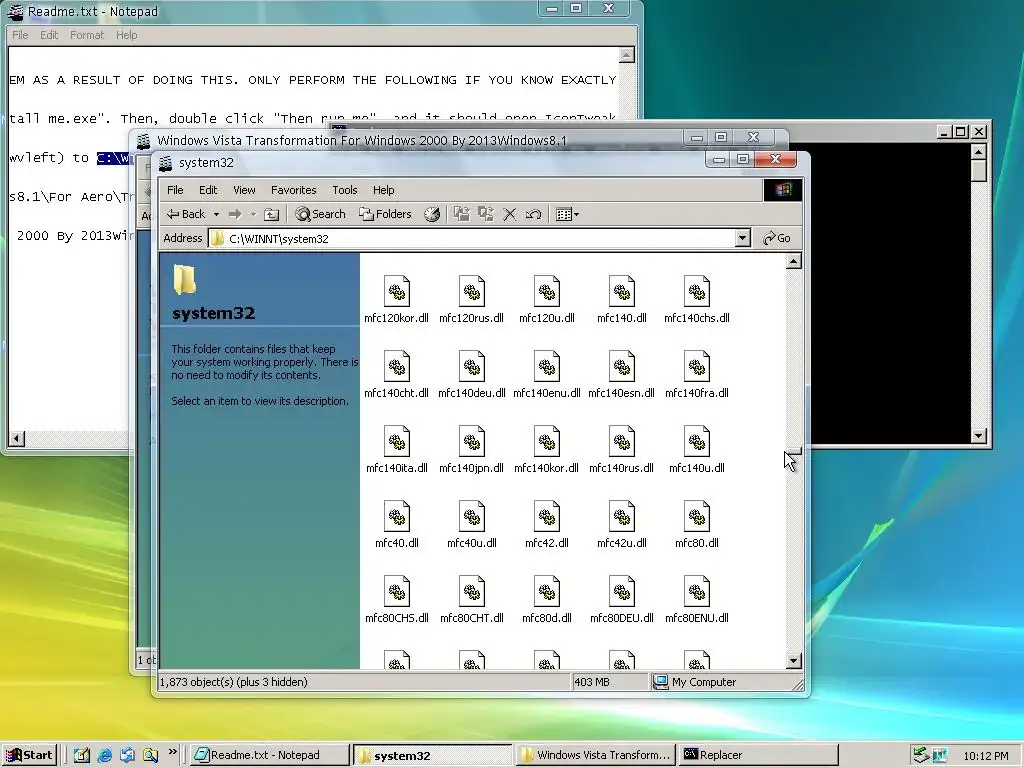The height and width of the screenshot is (768, 1024).
Task: Click the Copy To toolbar icon
Action: 485,214
